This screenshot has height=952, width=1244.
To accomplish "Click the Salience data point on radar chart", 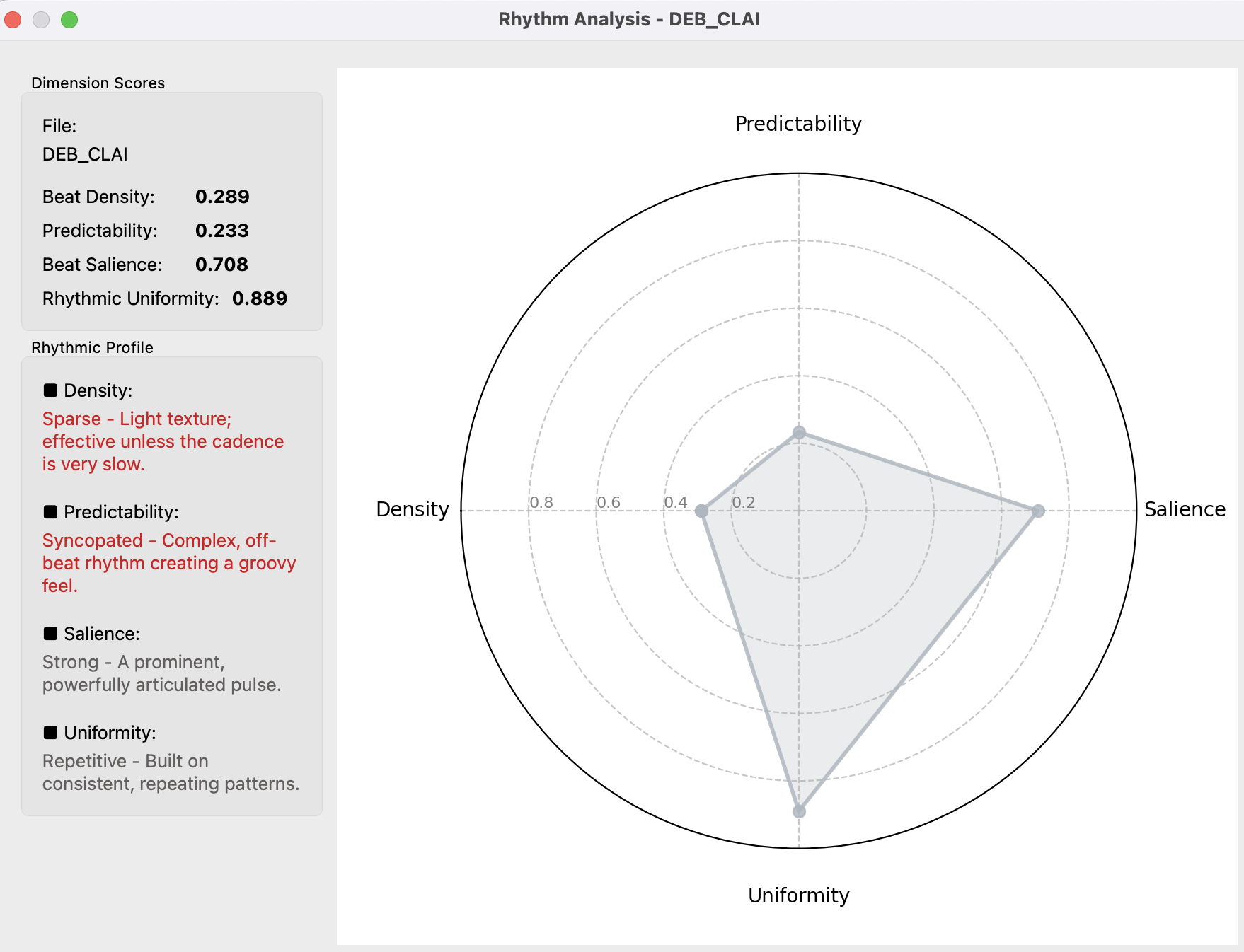I will (1038, 511).
